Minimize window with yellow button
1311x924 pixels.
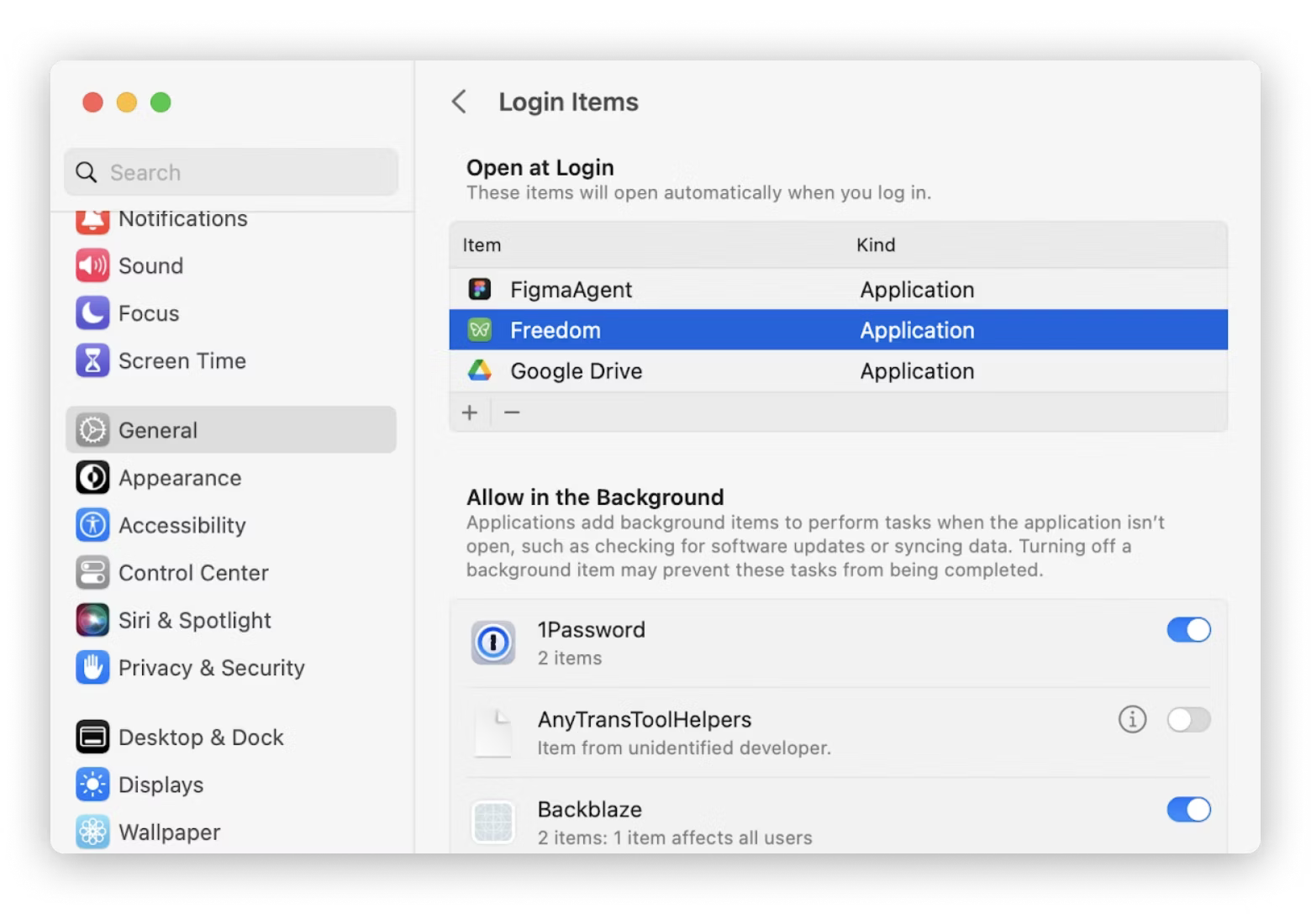pyautogui.click(x=127, y=102)
